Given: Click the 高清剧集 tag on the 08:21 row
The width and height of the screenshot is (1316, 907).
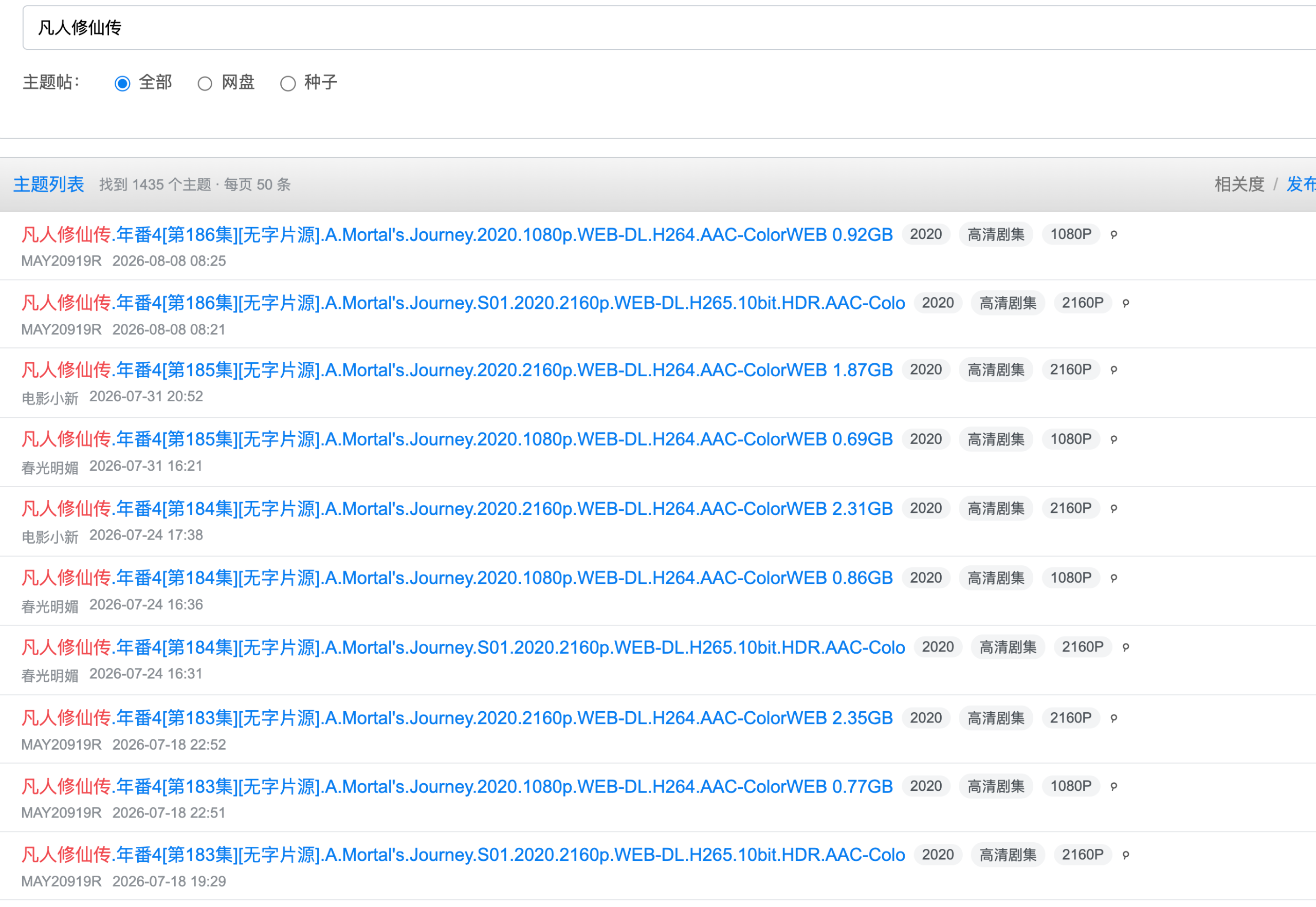Looking at the screenshot, I should pos(1008,303).
